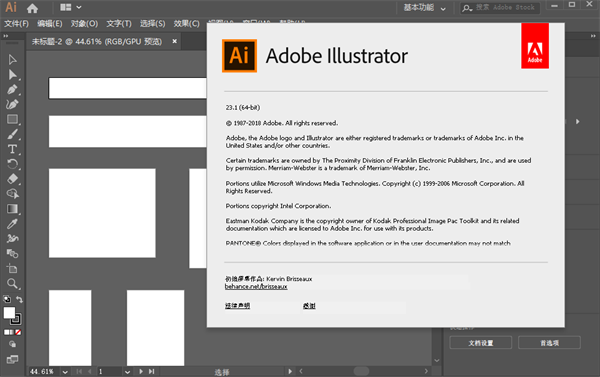The height and width of the screenshot is (377, 600).
Task: Select the Type tool
Action: pos(12,149)
